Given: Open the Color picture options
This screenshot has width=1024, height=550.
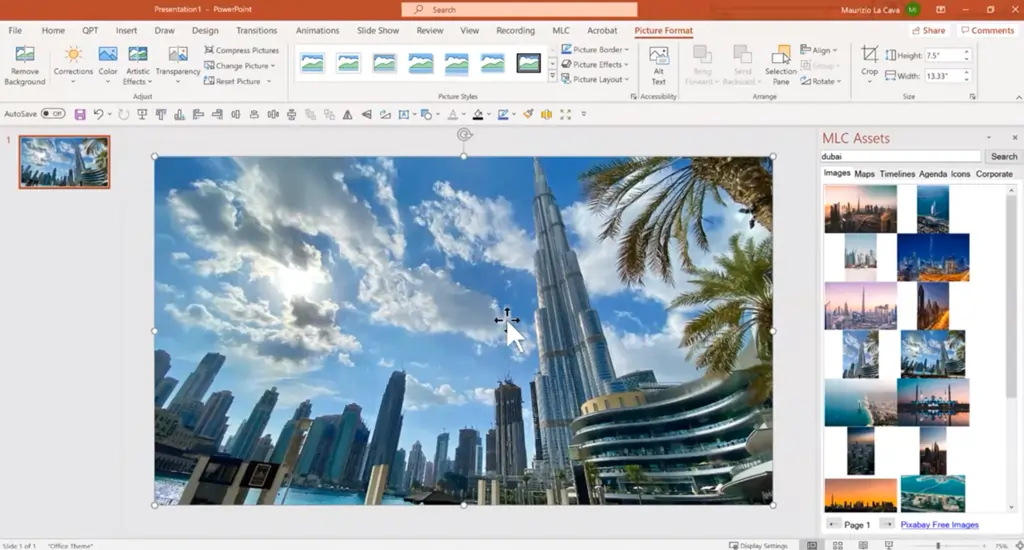Looking at the screenshot, I should pos(108,64).
